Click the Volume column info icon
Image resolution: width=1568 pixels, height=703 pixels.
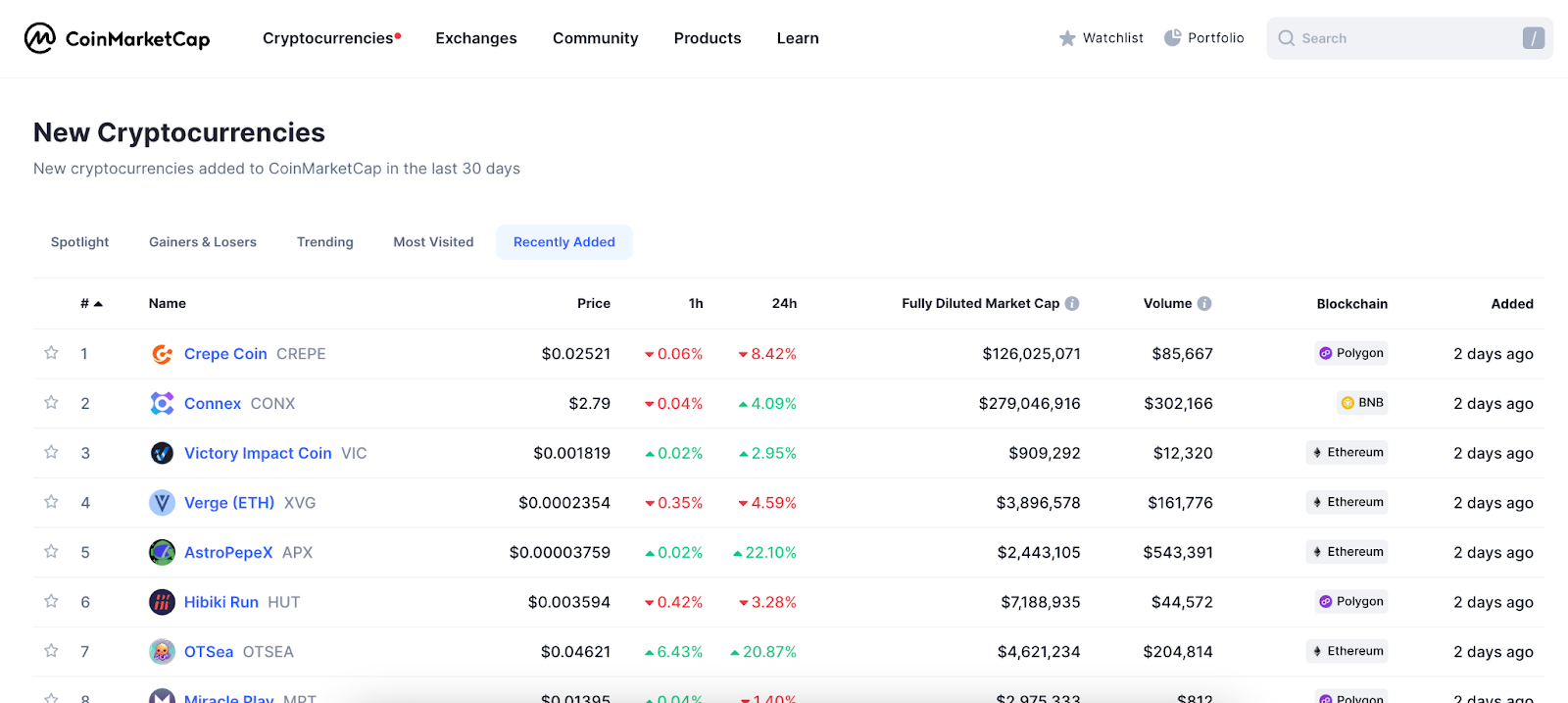point(1204,304)
